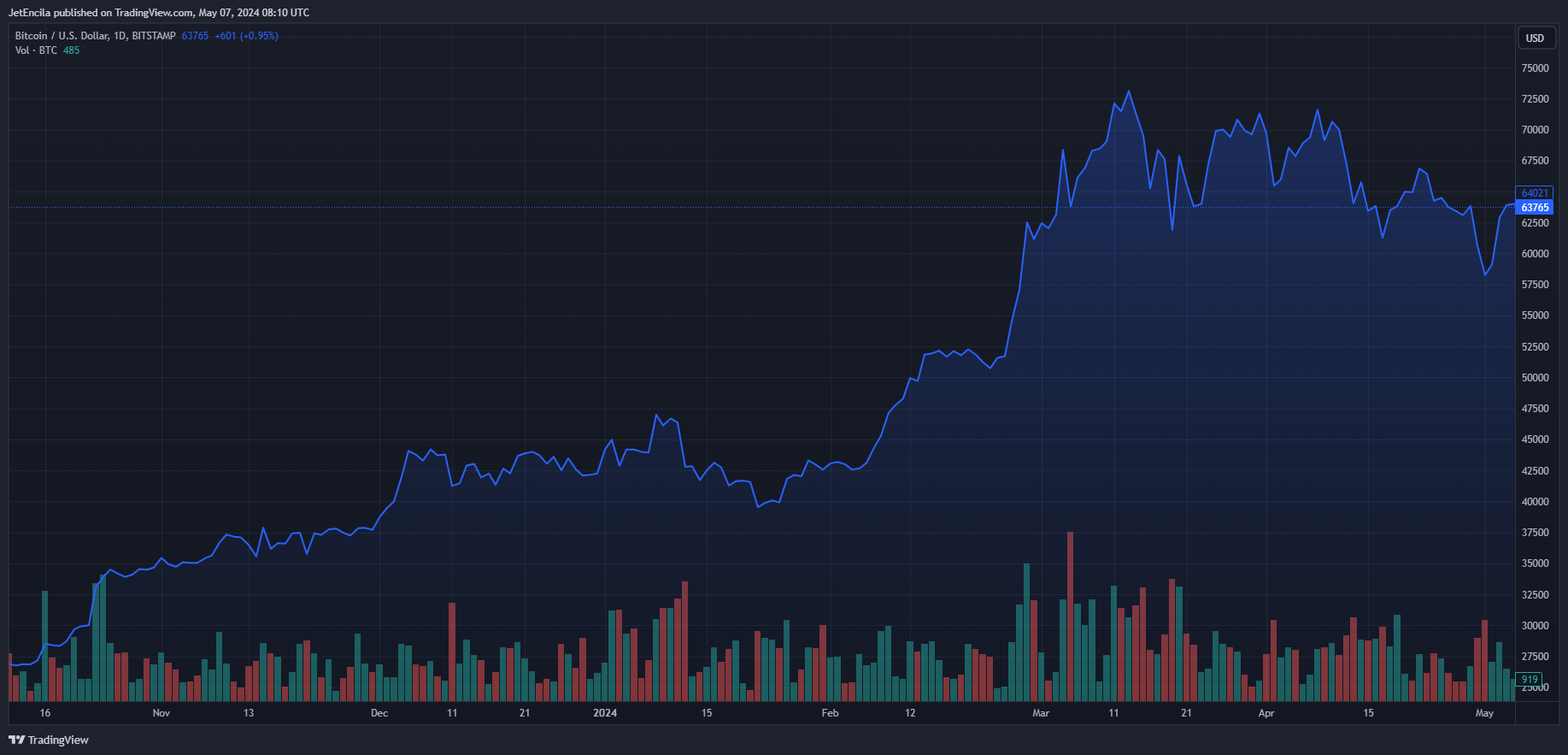Click the JetEncila published on TradingView.com header
This screenshot has height=755, width=1568.
coord(159,13)
